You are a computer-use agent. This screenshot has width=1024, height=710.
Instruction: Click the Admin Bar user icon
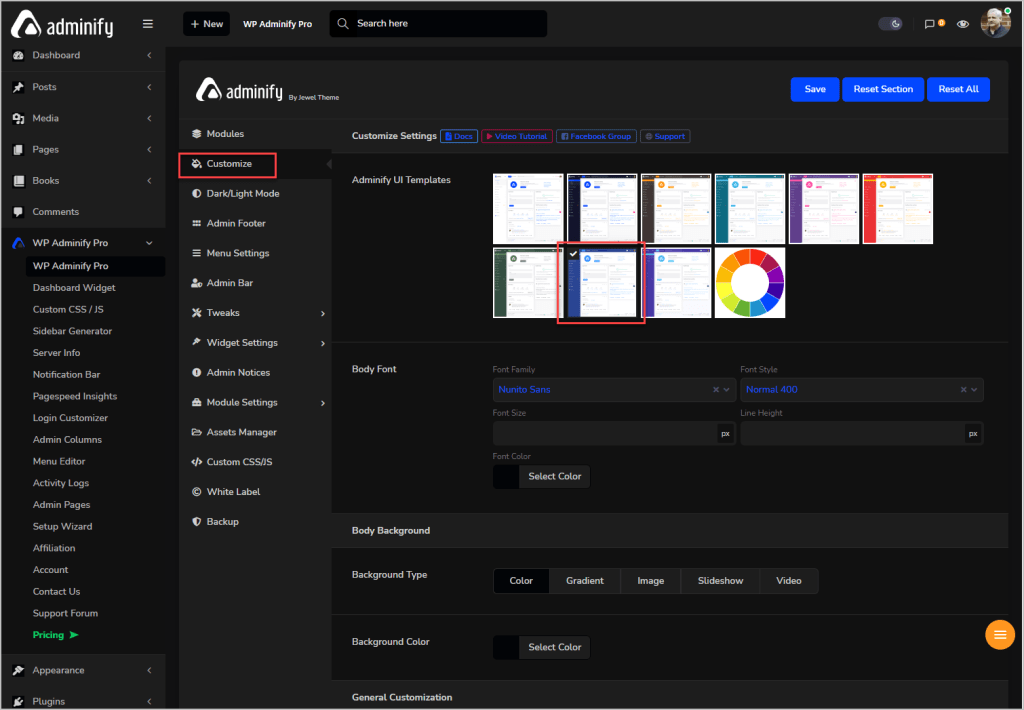pyautogui.click(x=197, y=283)
